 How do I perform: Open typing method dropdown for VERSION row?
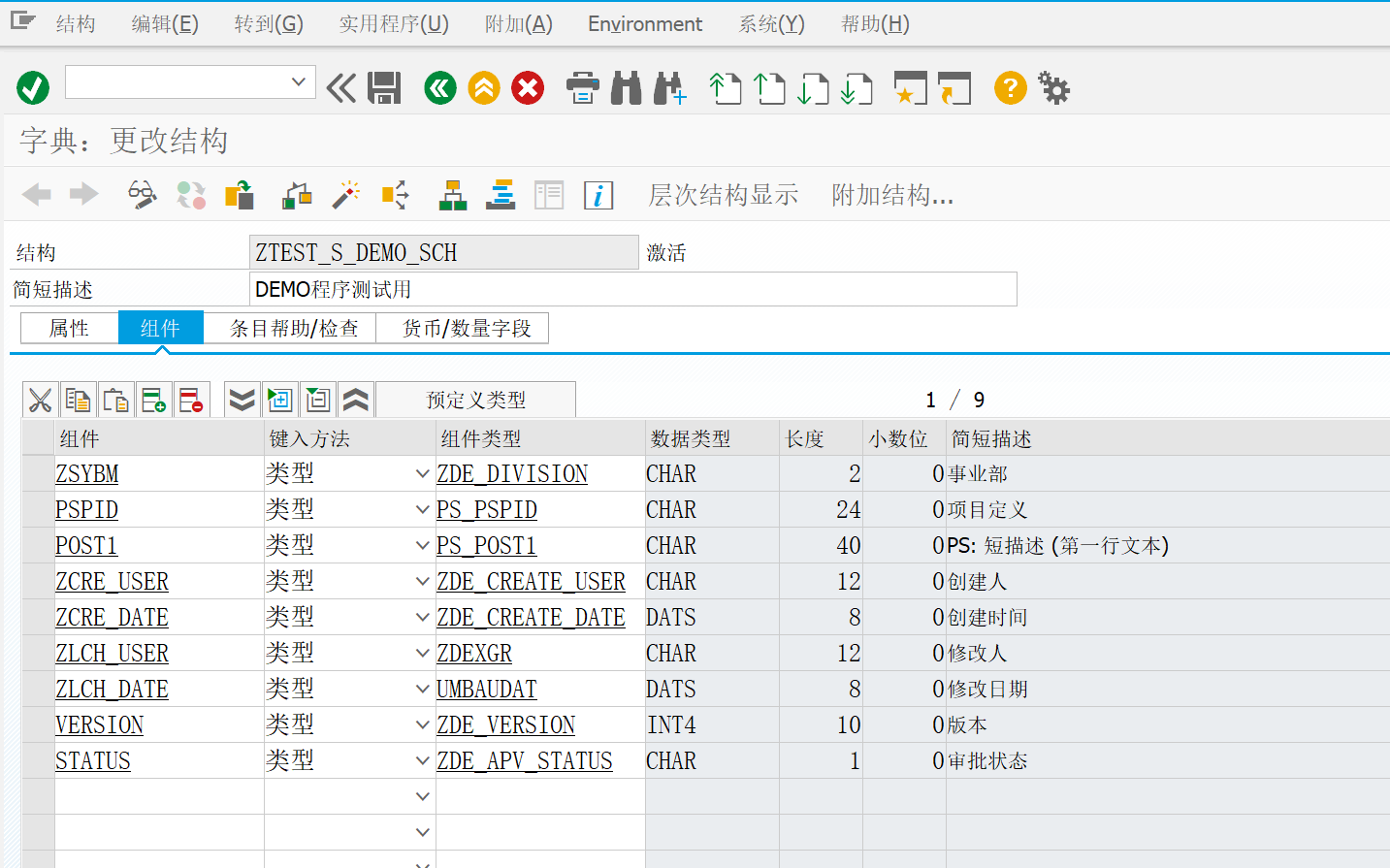422,724
